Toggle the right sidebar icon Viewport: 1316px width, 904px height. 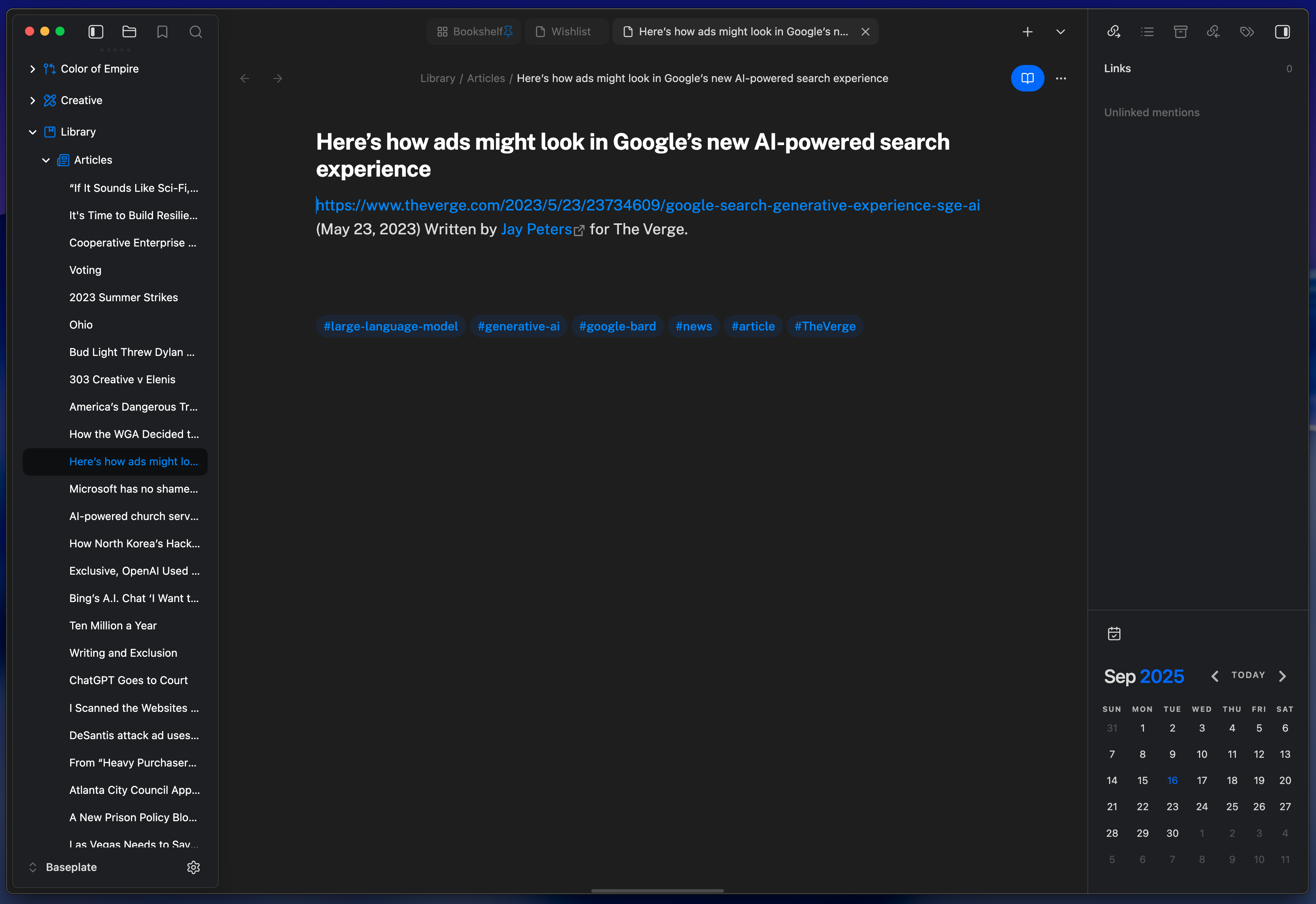pos(1282,32)
